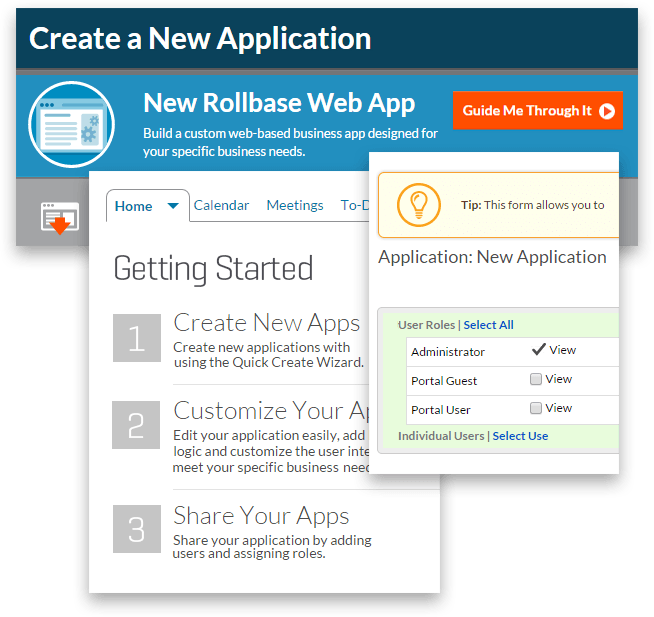654x617 pixels.
Task: Switch to the Calendar tab
Action: click(x=221, y=205)
